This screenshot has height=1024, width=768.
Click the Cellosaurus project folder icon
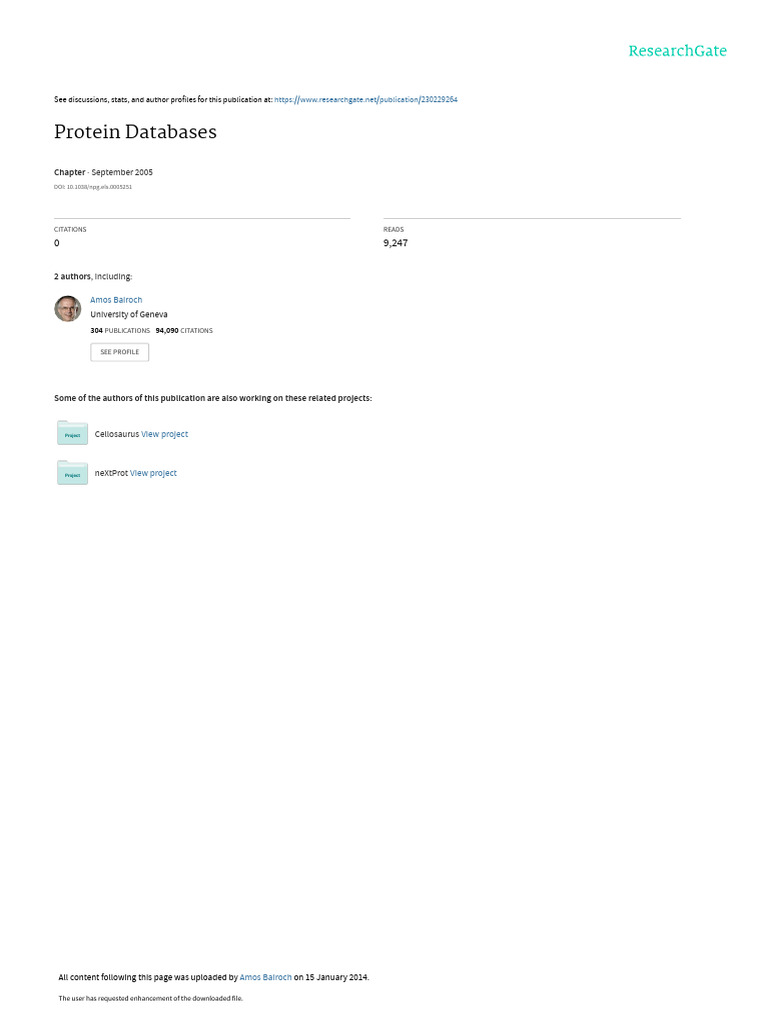click(72, 433)
